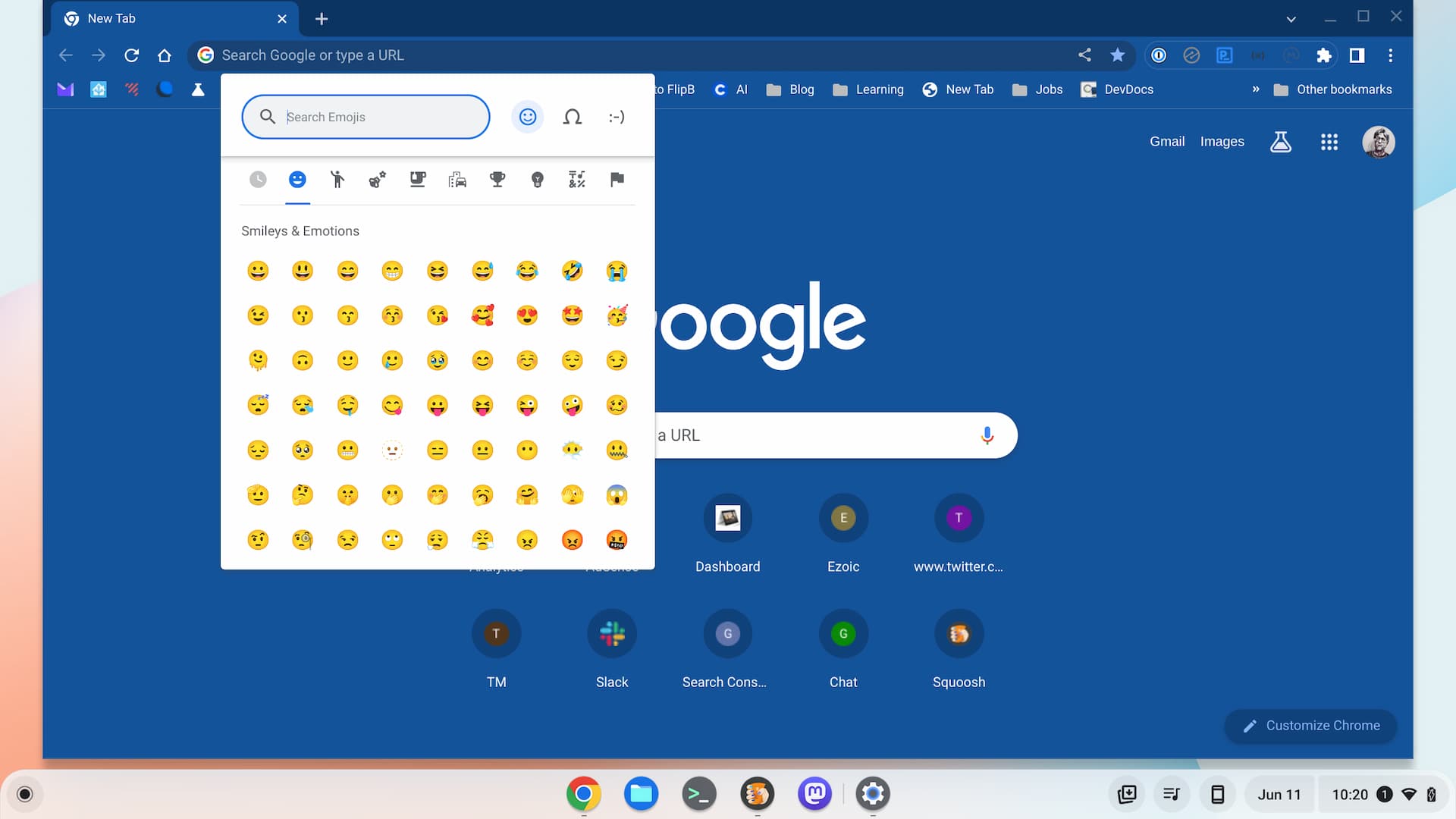Screen dimensions: 1456x819
Task: Select the Activities emoji category icon
Action: (497, 179)
